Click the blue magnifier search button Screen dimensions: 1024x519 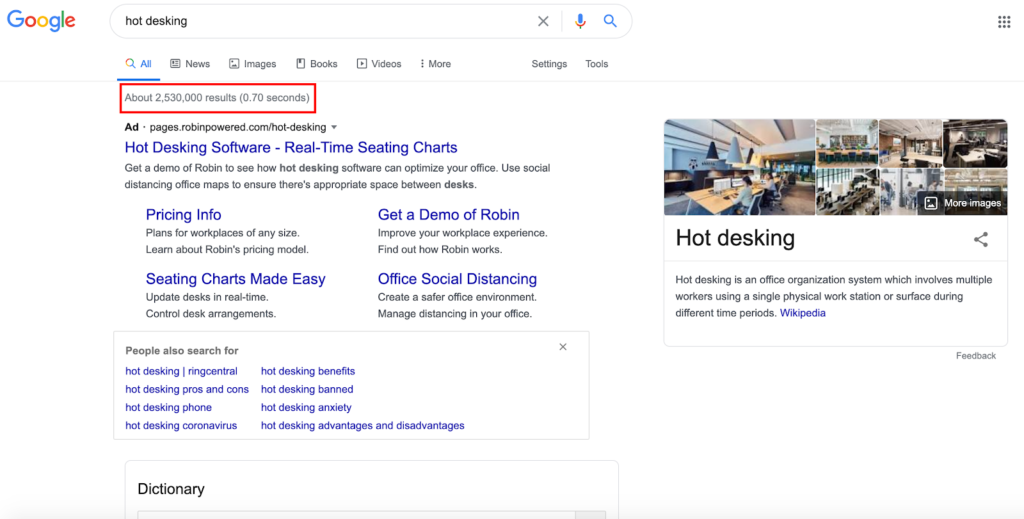click(x=610, y=21)
